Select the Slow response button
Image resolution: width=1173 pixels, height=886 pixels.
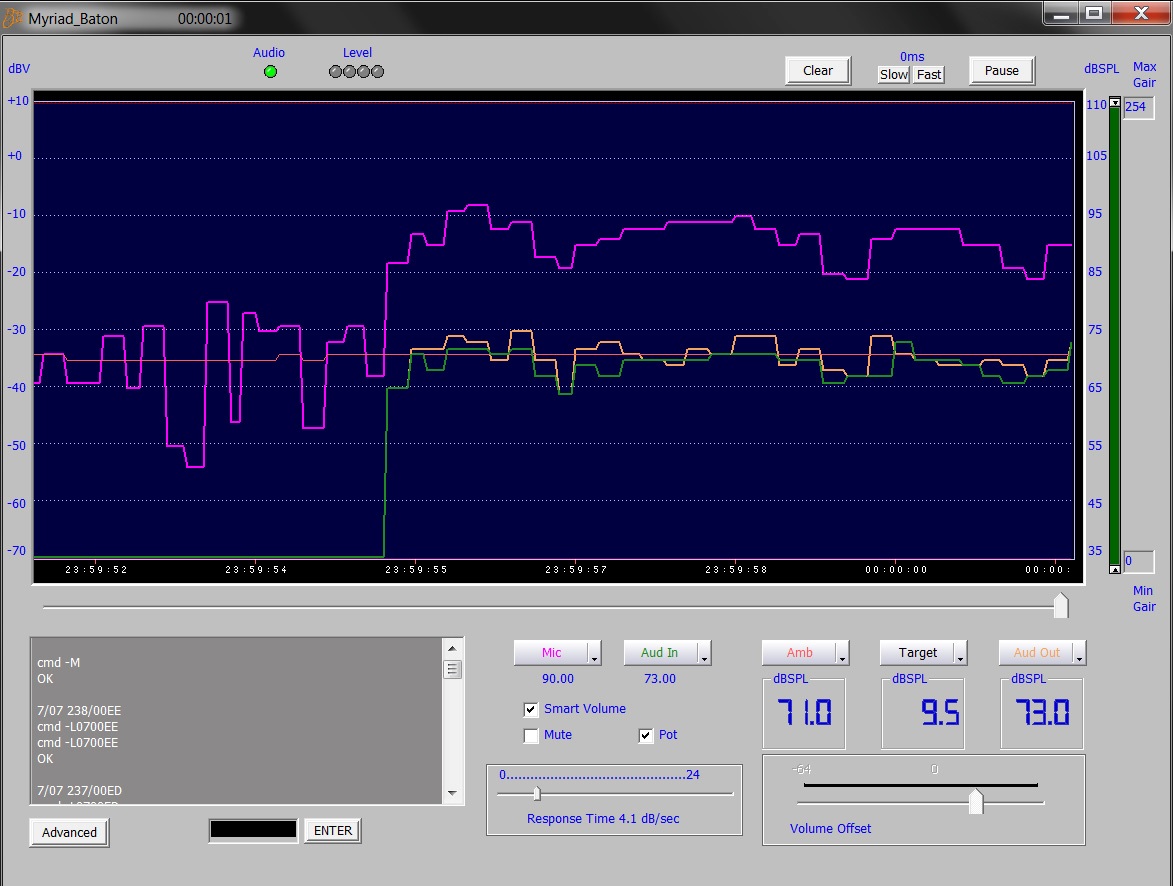click(893, 75)
